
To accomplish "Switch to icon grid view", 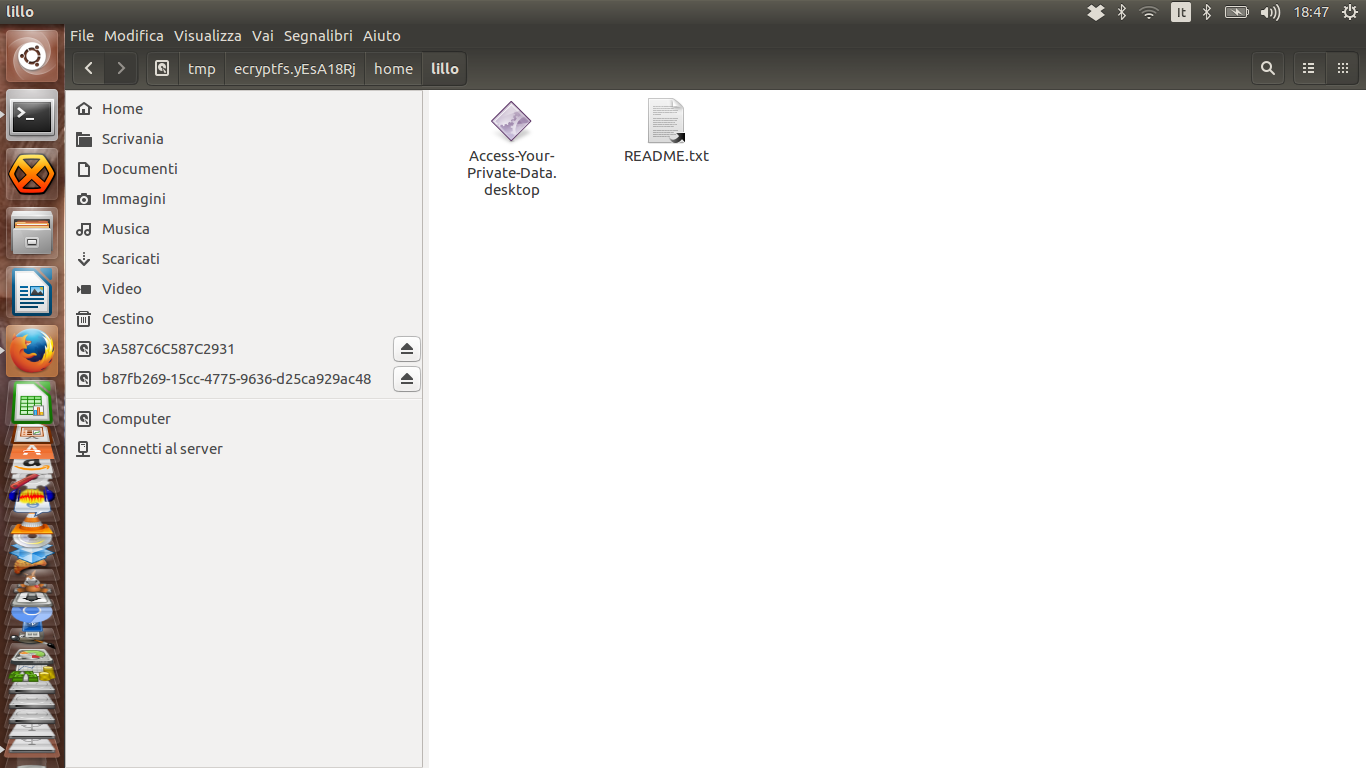I will (1342, 69).
